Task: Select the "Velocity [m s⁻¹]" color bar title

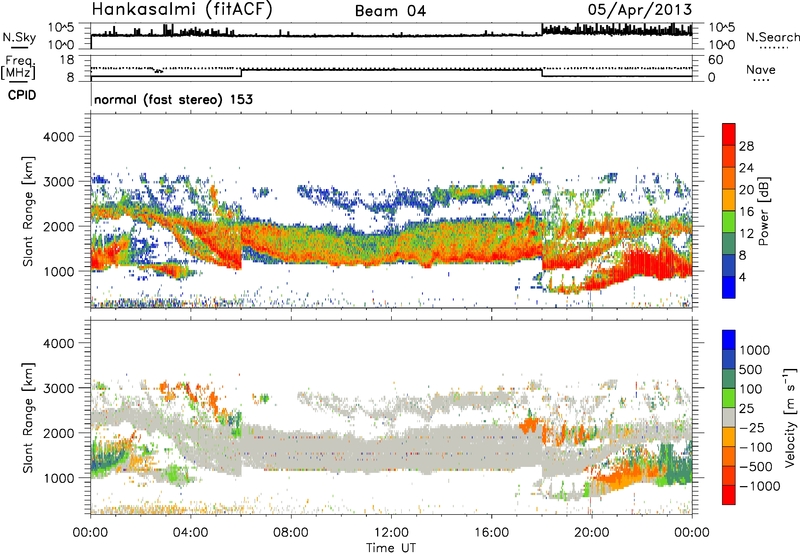Action: [x=790, y=417]
